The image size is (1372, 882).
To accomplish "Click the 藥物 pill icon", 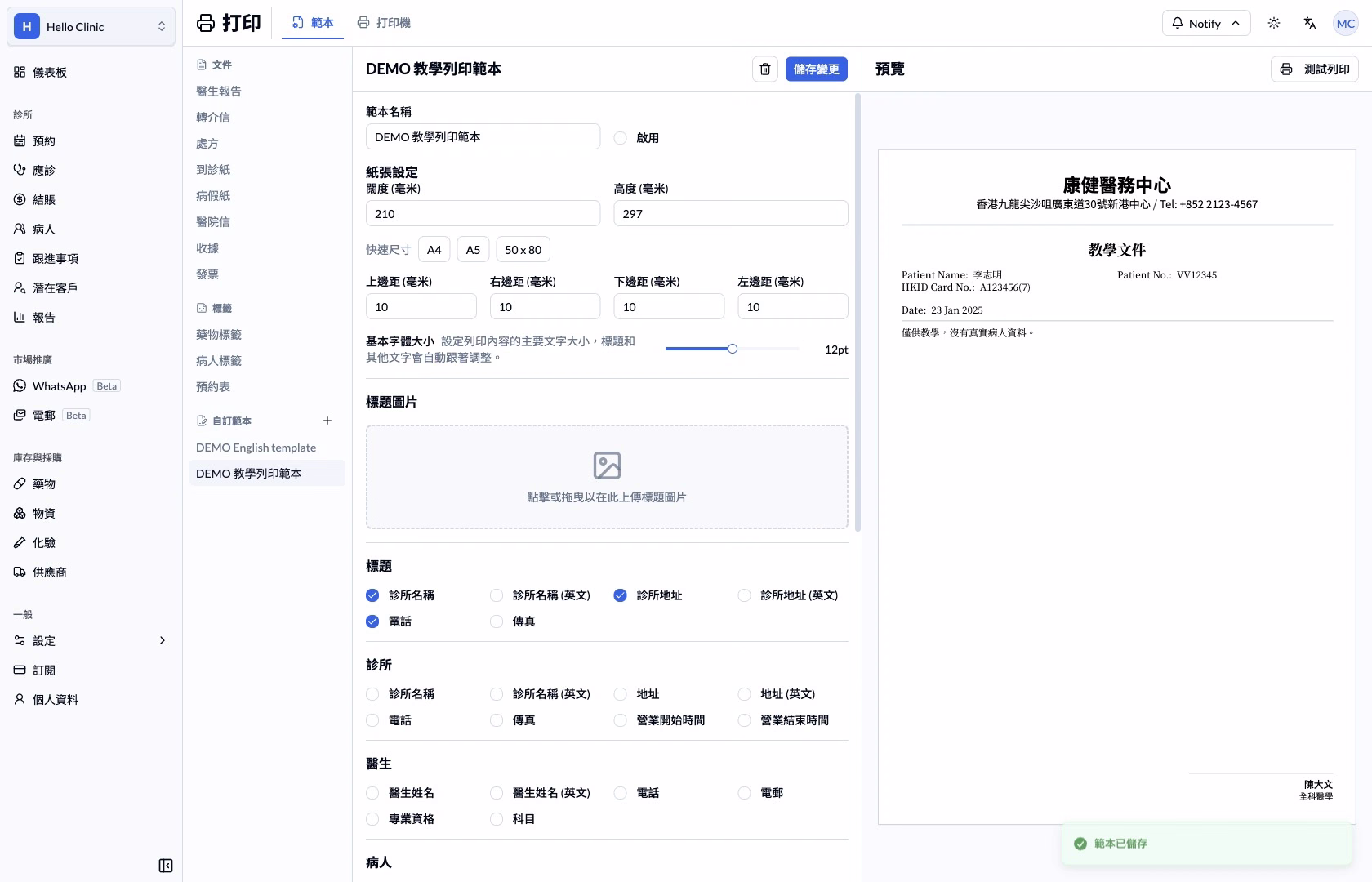I will [x=20, y=483].
